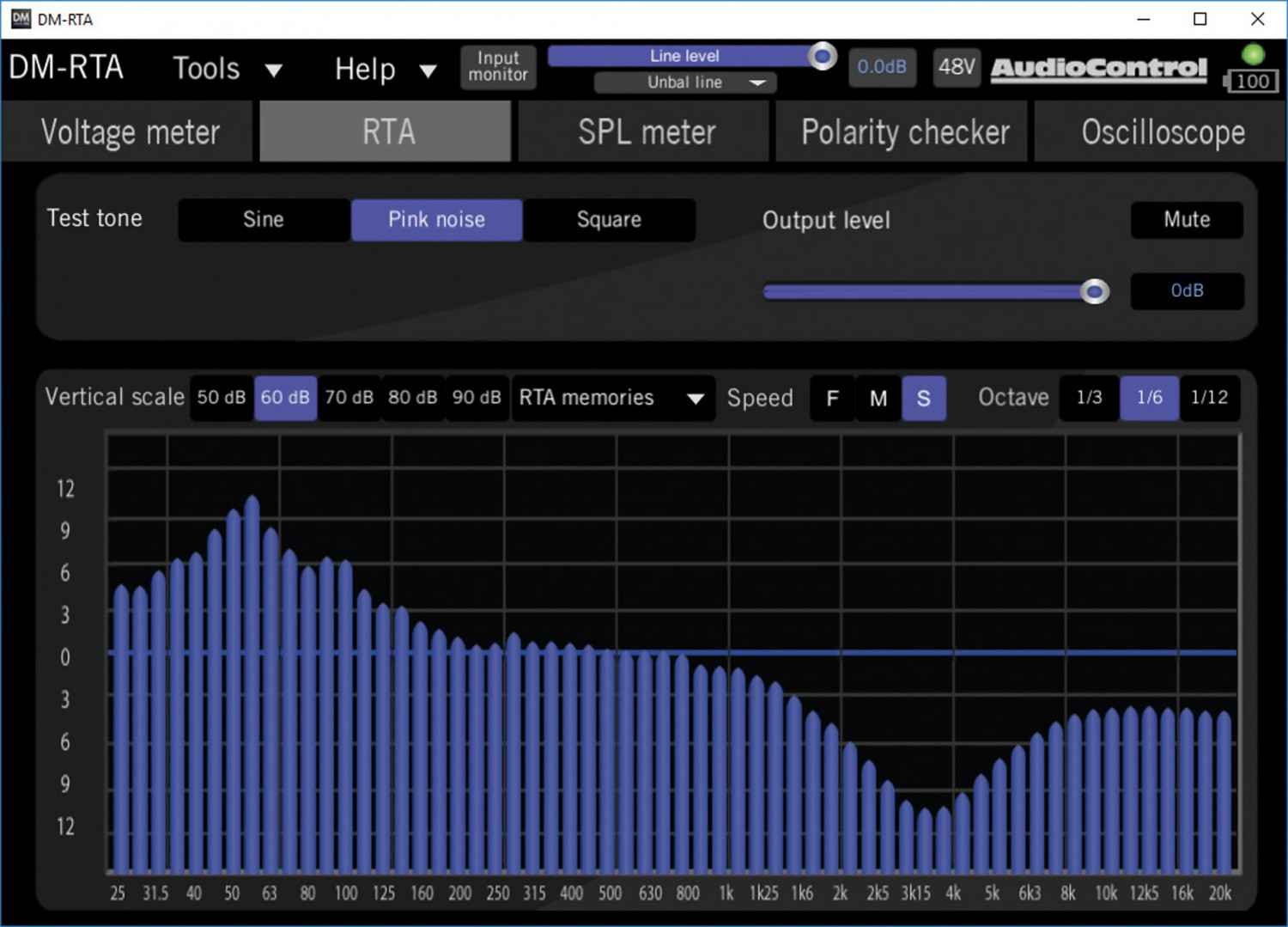Switch to the RTA tab

(x=386, y=132)
